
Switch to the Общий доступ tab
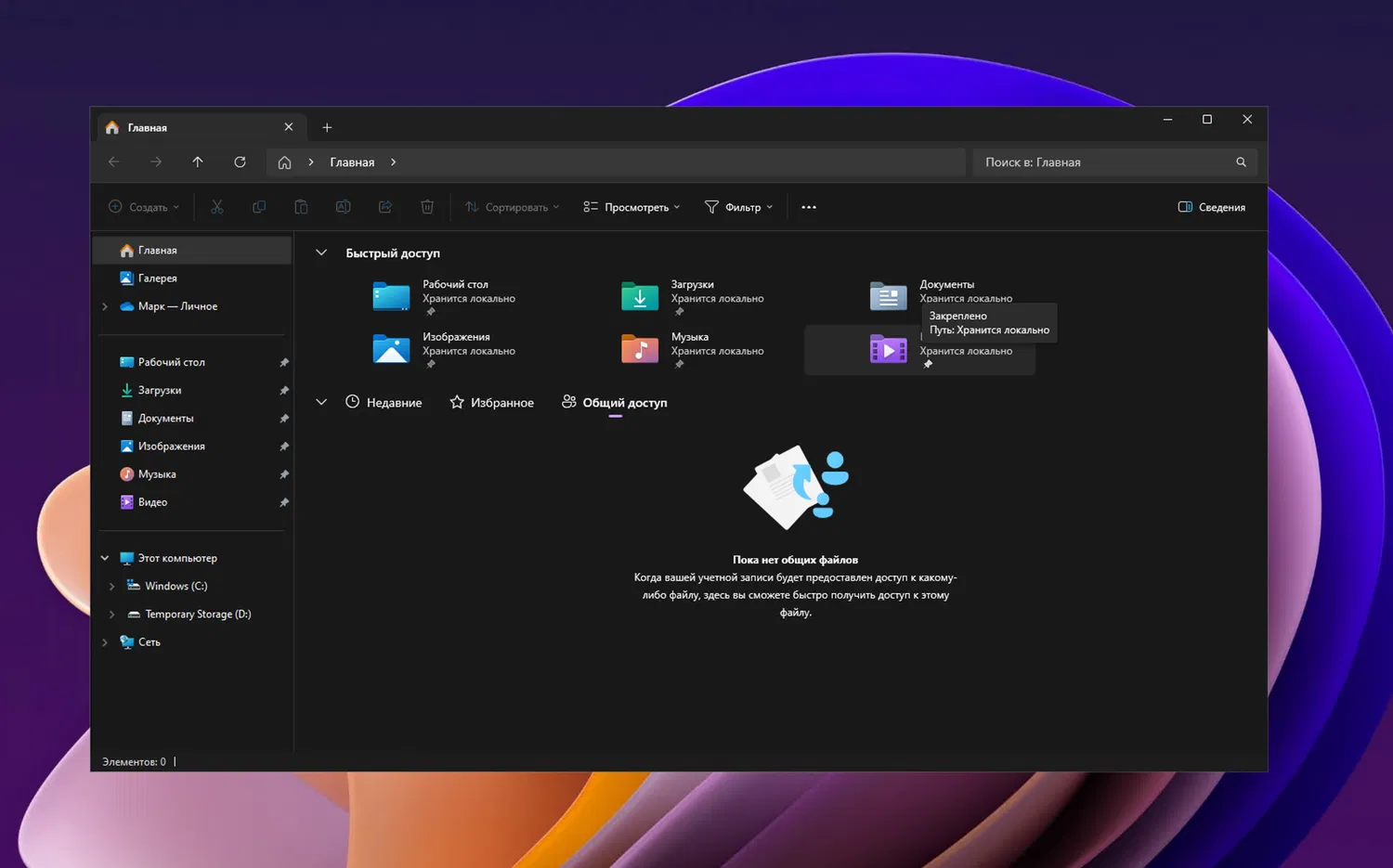pos(615,403)
